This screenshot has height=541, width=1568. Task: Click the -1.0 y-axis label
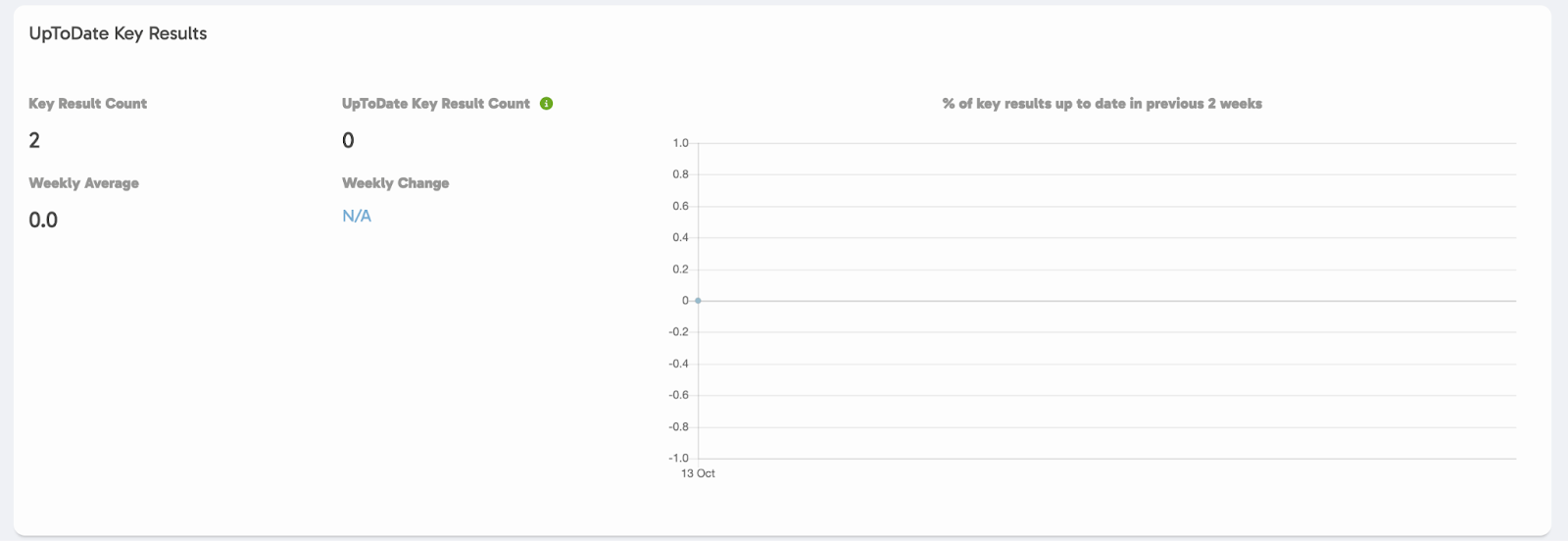678,458
